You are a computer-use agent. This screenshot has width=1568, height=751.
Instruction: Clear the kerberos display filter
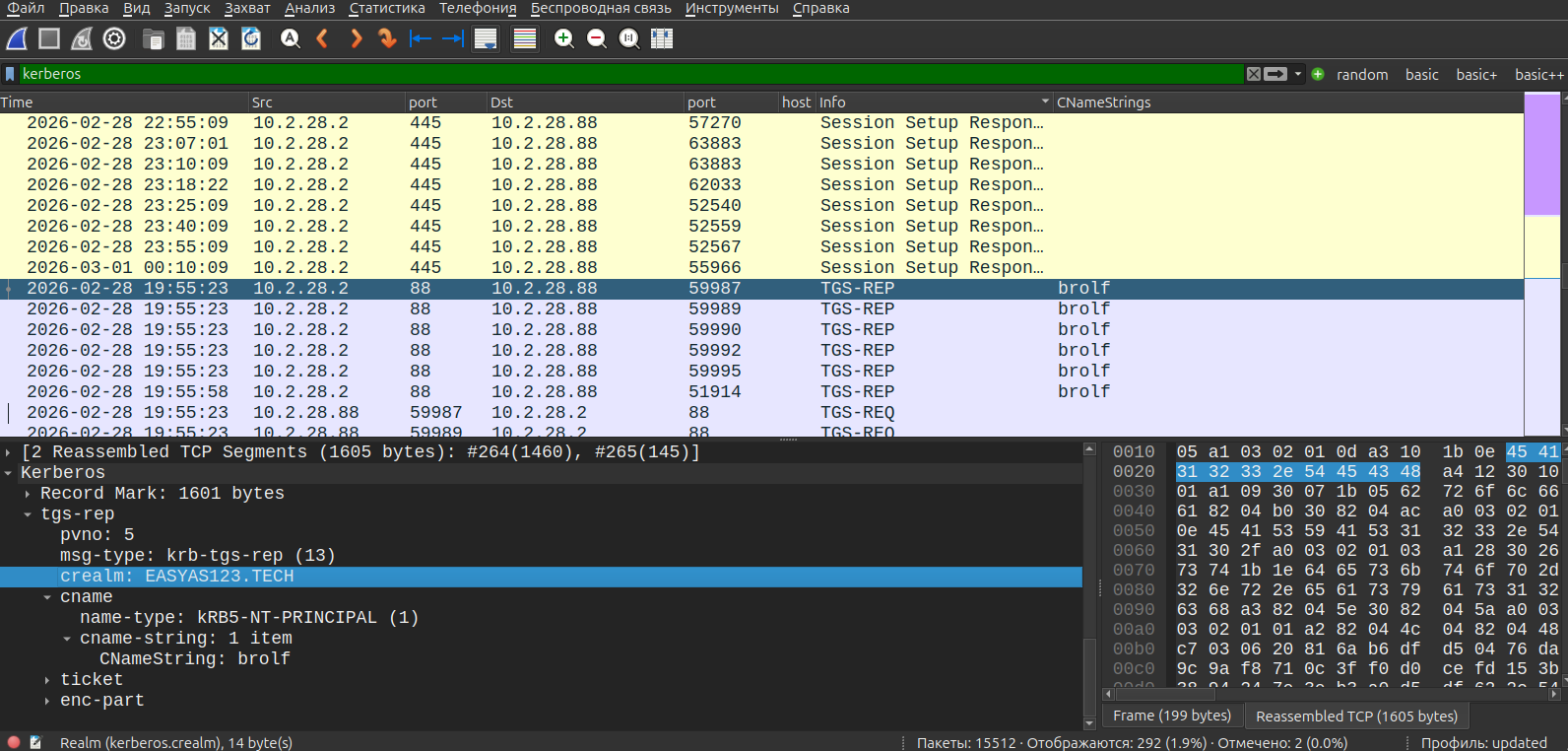[x=1253, y=74]
